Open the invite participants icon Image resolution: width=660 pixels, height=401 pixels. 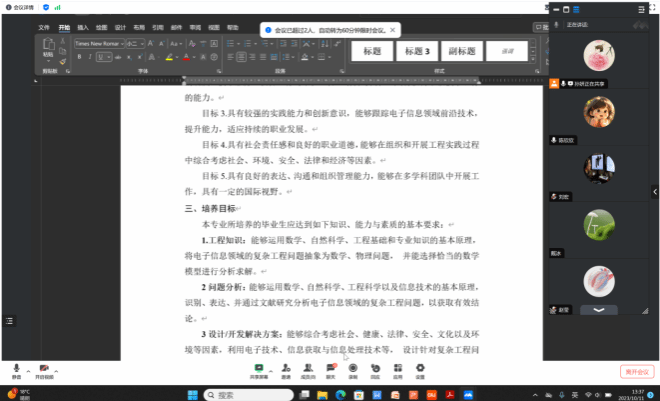click(286, 368)
